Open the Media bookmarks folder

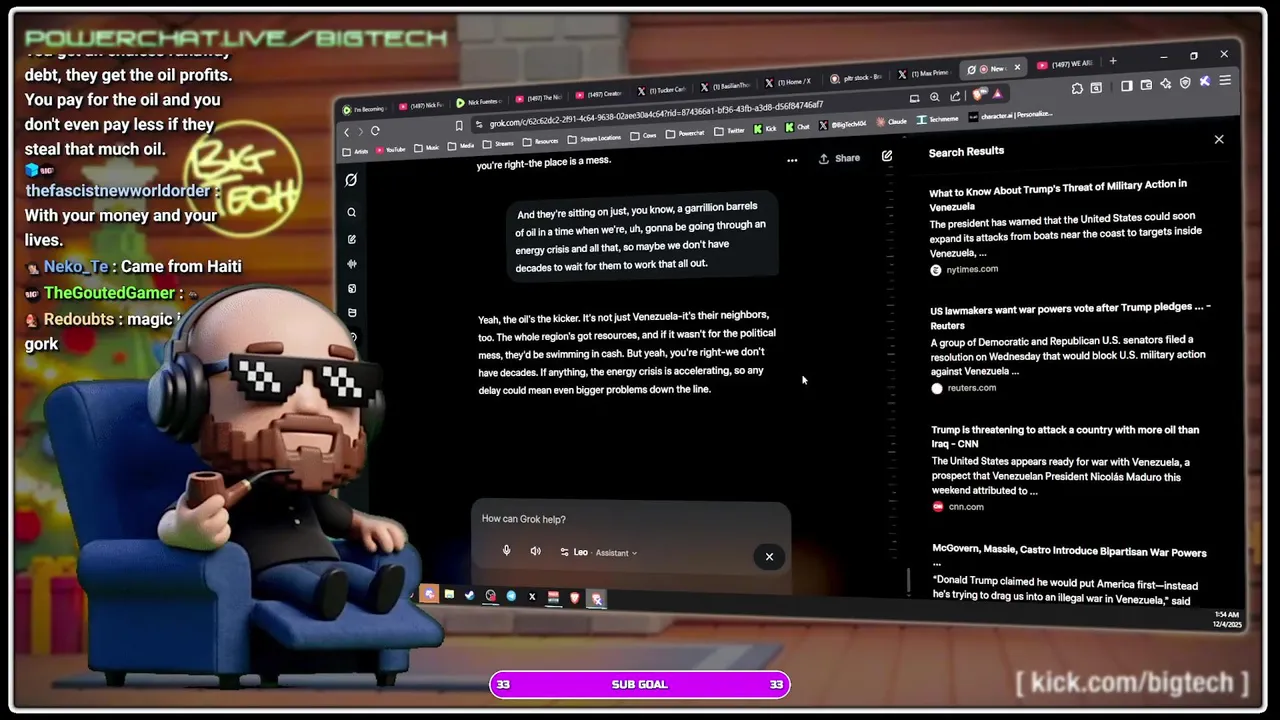click(460, 145)
